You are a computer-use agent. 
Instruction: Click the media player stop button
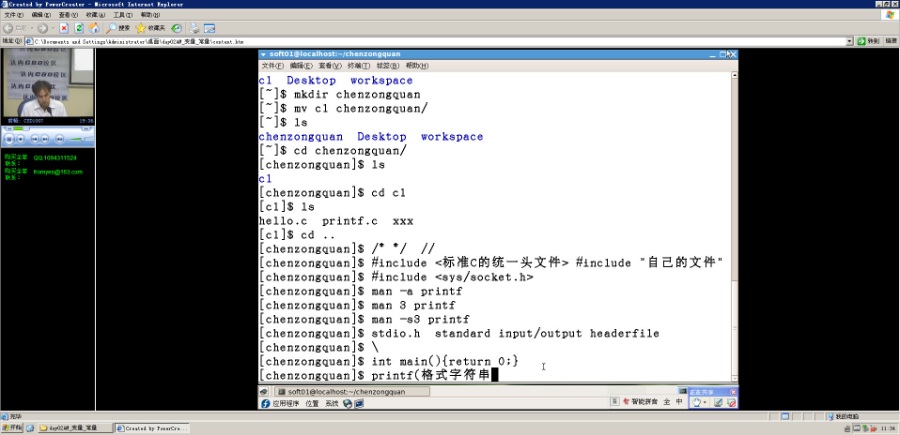click(21, 139)
